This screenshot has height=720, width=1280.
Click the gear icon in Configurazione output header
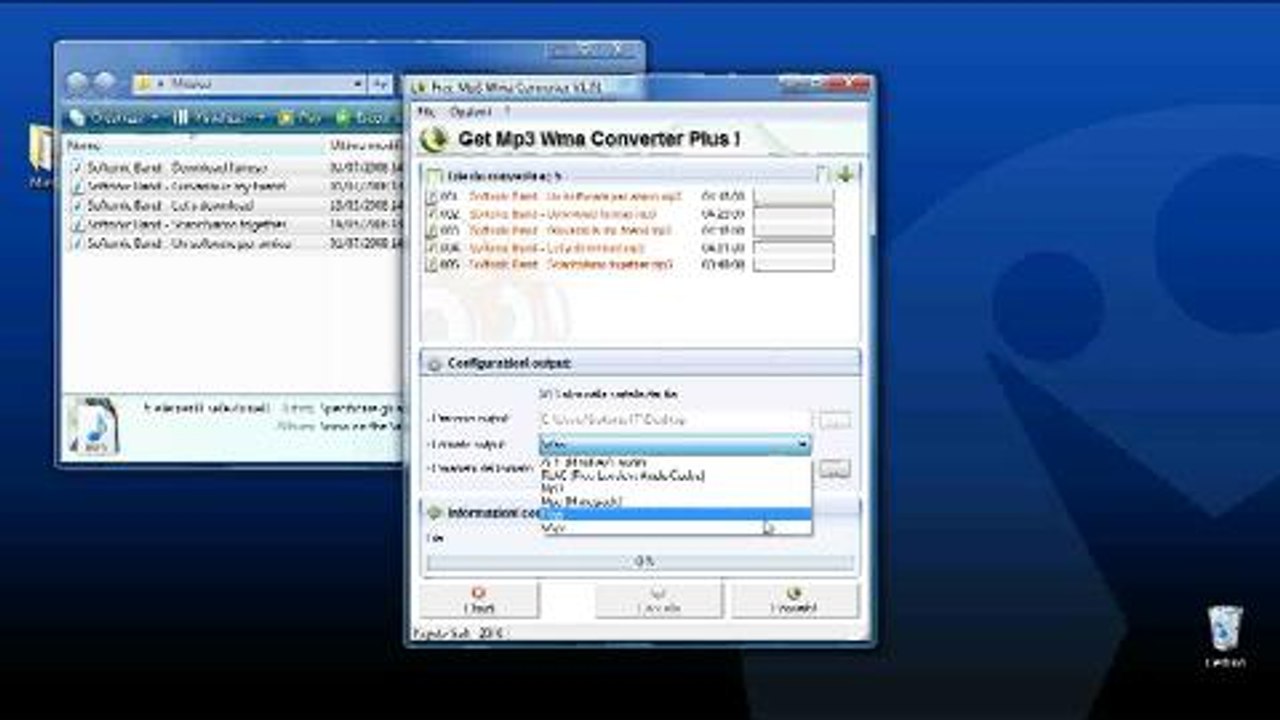coord(434,364)
